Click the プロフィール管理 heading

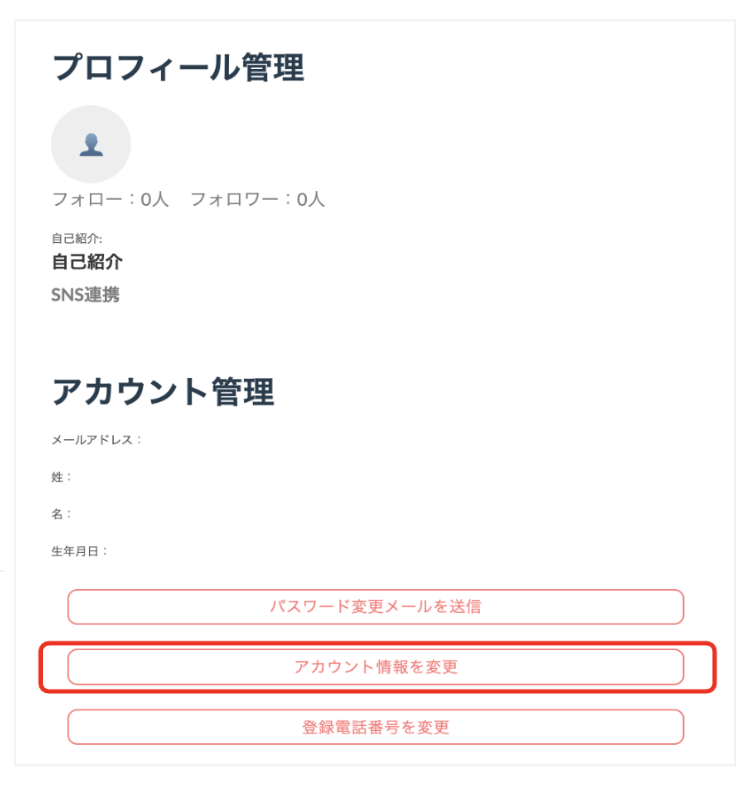tap(178, 67)
